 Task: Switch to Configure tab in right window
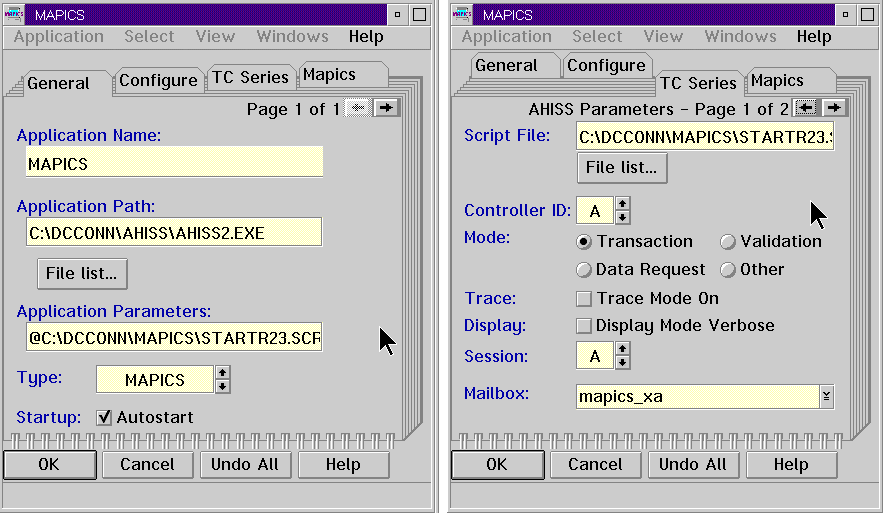(x=606, y=65)
